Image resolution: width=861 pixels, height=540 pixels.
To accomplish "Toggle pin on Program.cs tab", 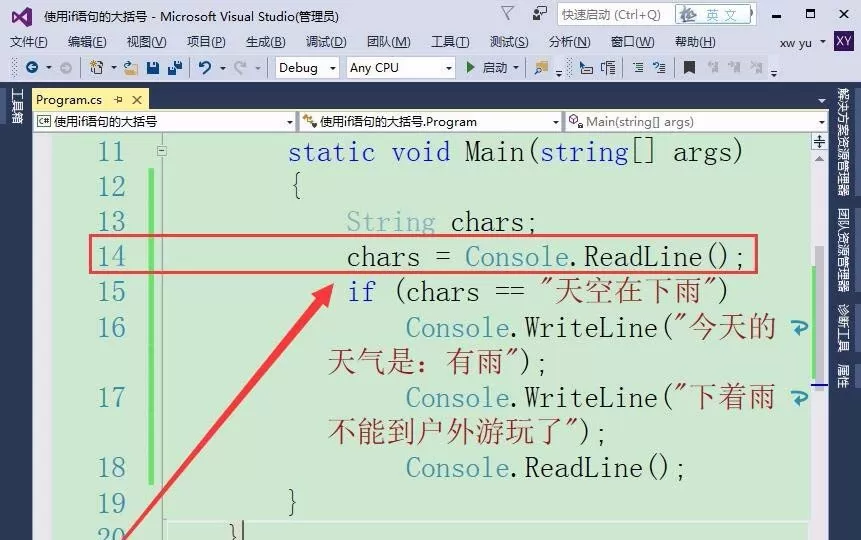I will point(118,99).
